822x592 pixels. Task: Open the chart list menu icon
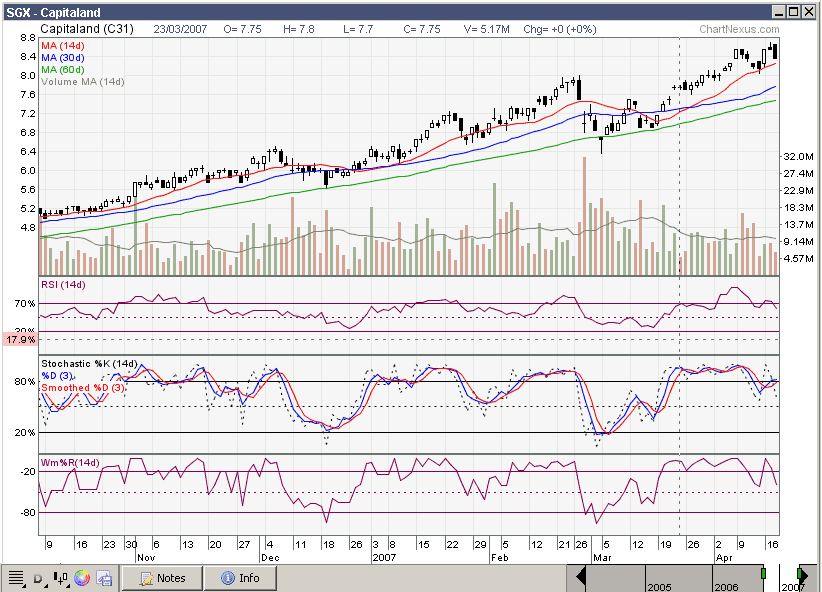click(x=16, y=578)
